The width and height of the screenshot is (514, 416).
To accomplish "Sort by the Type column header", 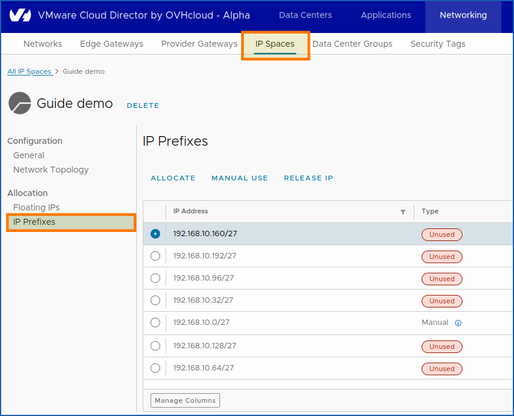I will pos(430,211).
